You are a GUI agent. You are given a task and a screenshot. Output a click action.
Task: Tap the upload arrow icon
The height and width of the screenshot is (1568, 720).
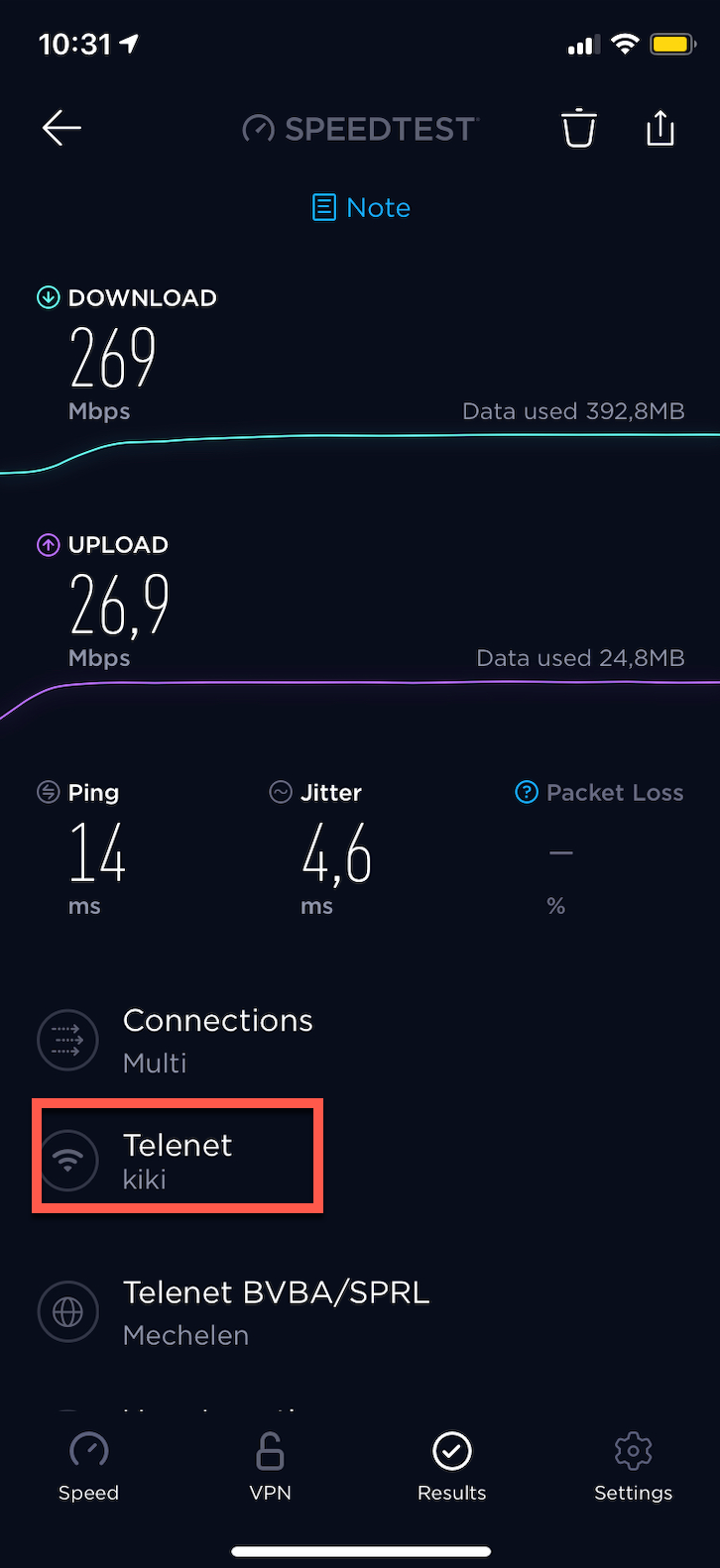(48, 545)
